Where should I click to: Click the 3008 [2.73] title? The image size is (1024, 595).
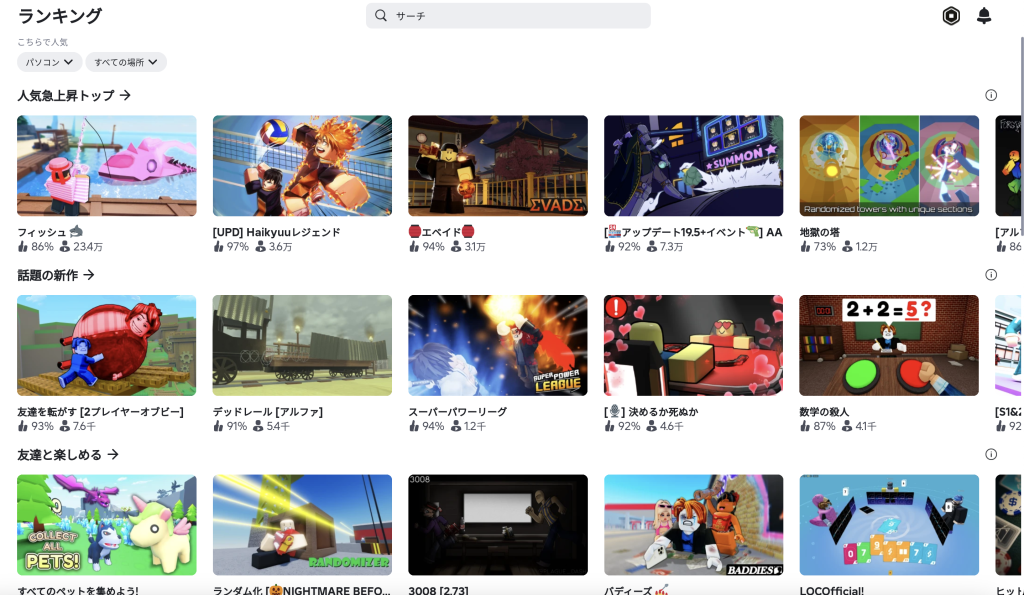(x=438, y=590)
